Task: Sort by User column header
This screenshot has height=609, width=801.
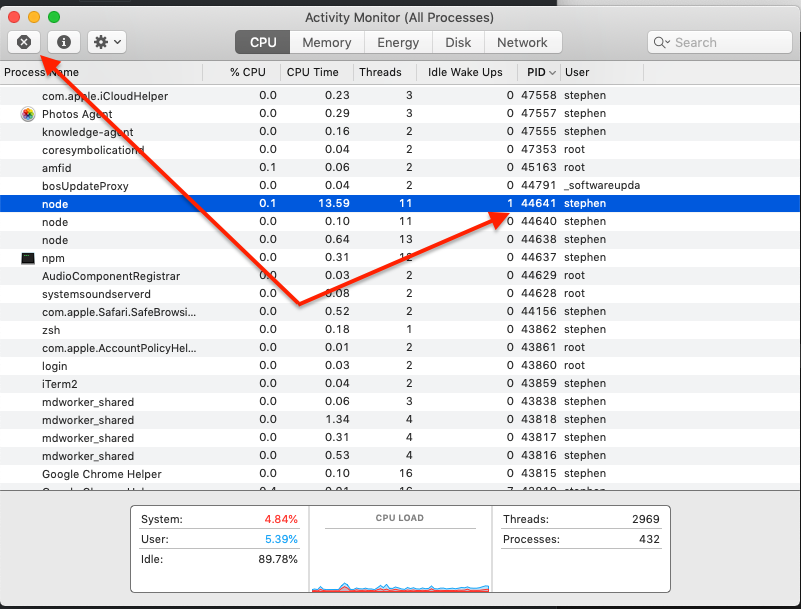Action: [602, 72]
